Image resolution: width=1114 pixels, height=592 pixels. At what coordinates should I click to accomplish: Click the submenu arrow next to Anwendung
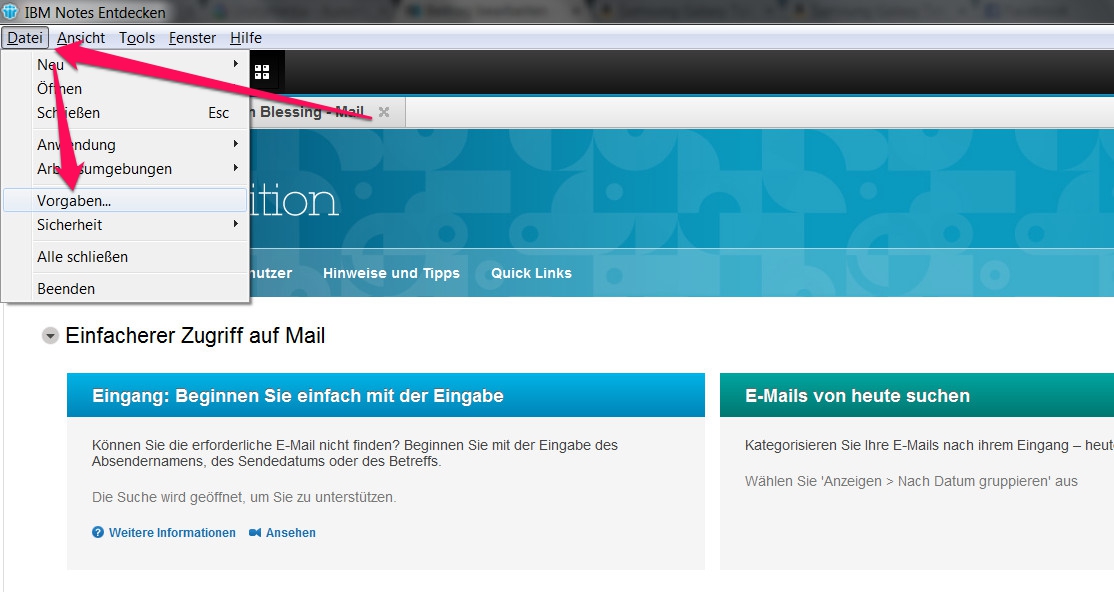click(x=235, y=144)
